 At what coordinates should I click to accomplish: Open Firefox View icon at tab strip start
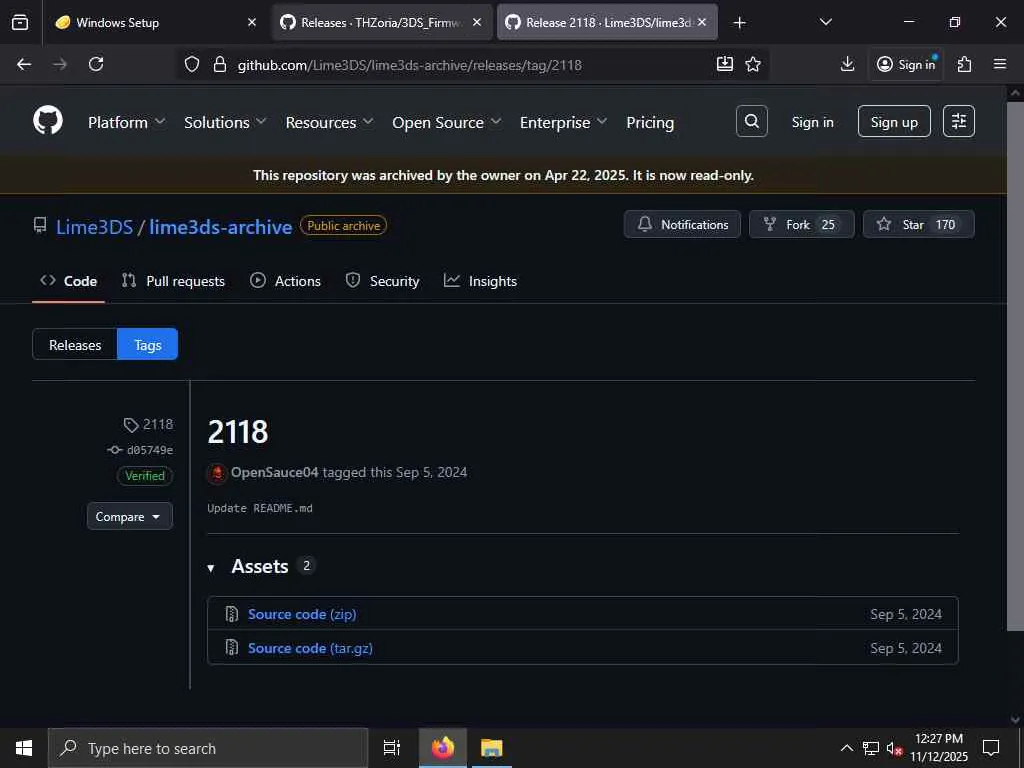[x=20, y=22]
